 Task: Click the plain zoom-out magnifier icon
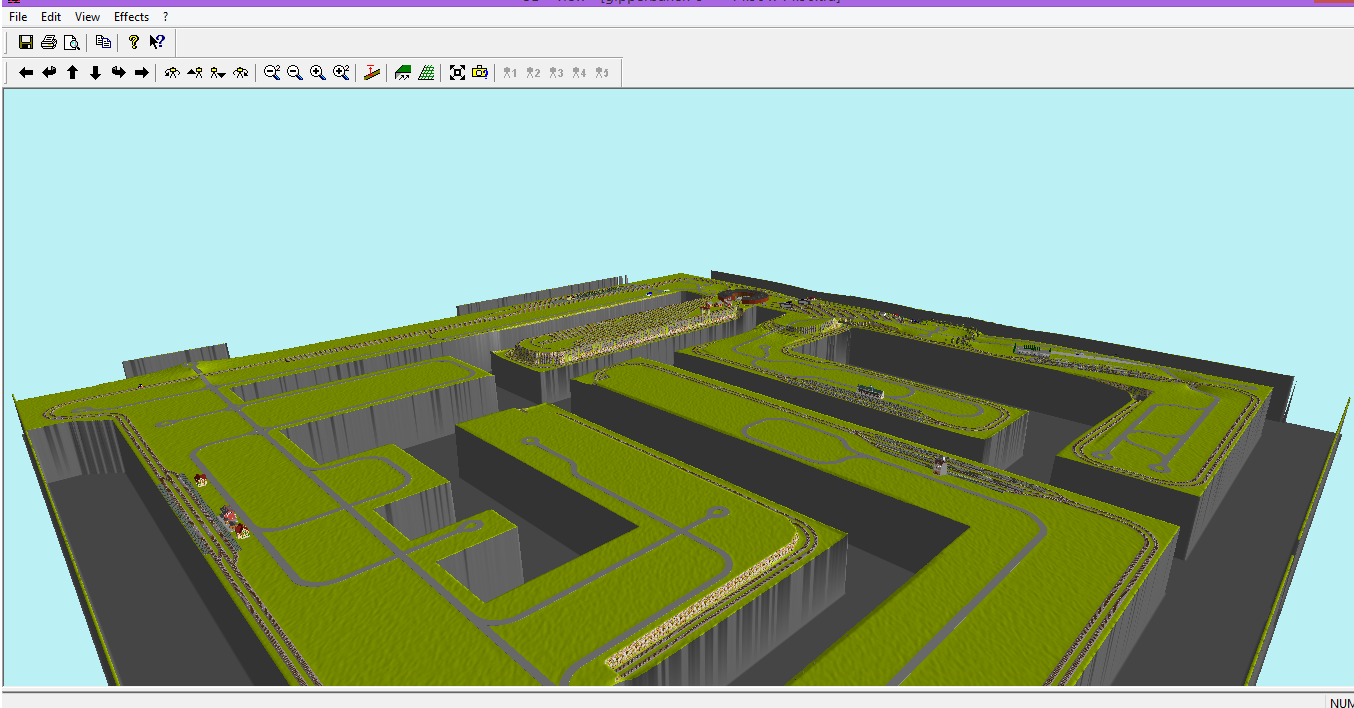point(295,73)
